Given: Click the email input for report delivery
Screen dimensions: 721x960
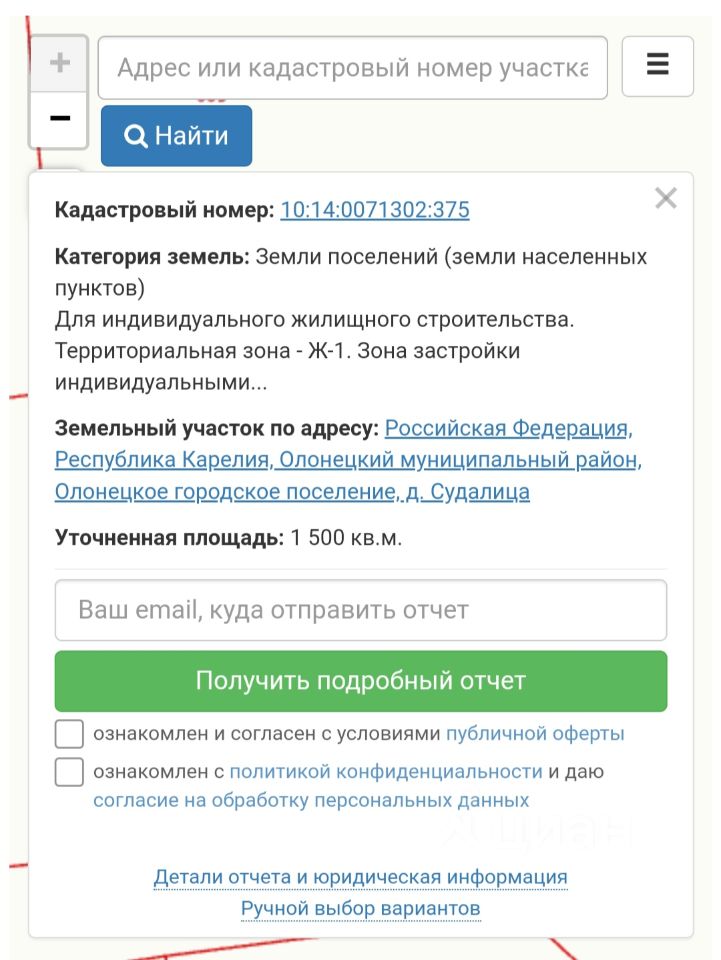Looking at the screenshot, I should (360, 610).
